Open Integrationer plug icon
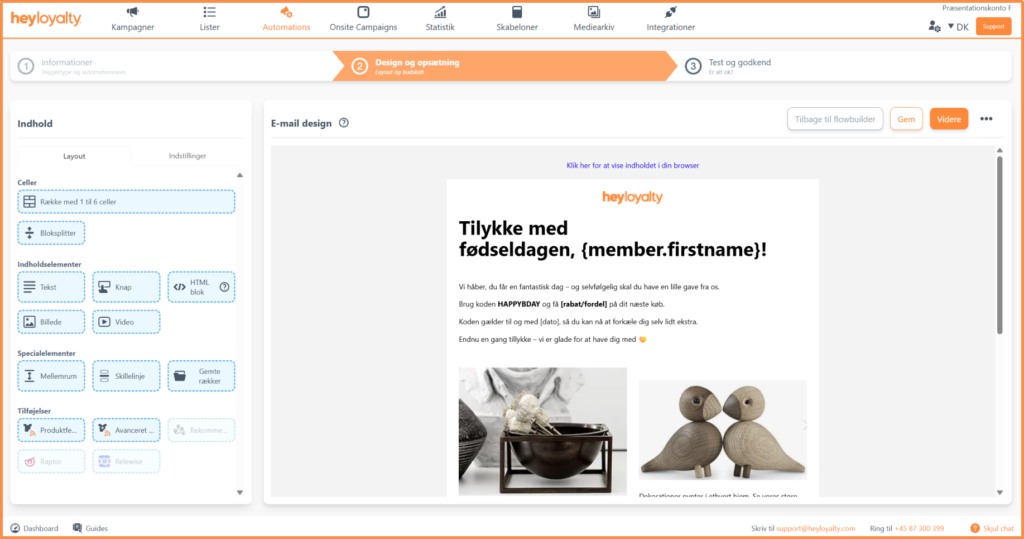1024x539 pixels. coord(670,12)
